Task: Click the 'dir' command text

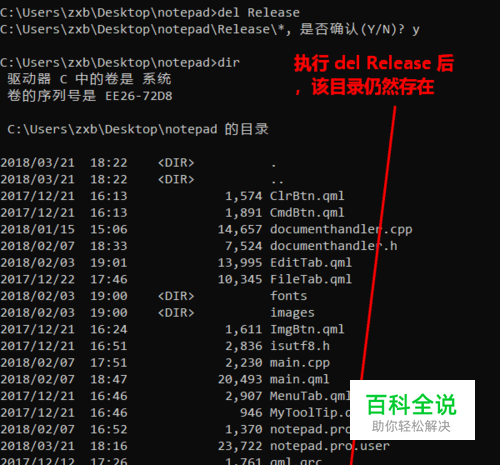Action: 229,63
